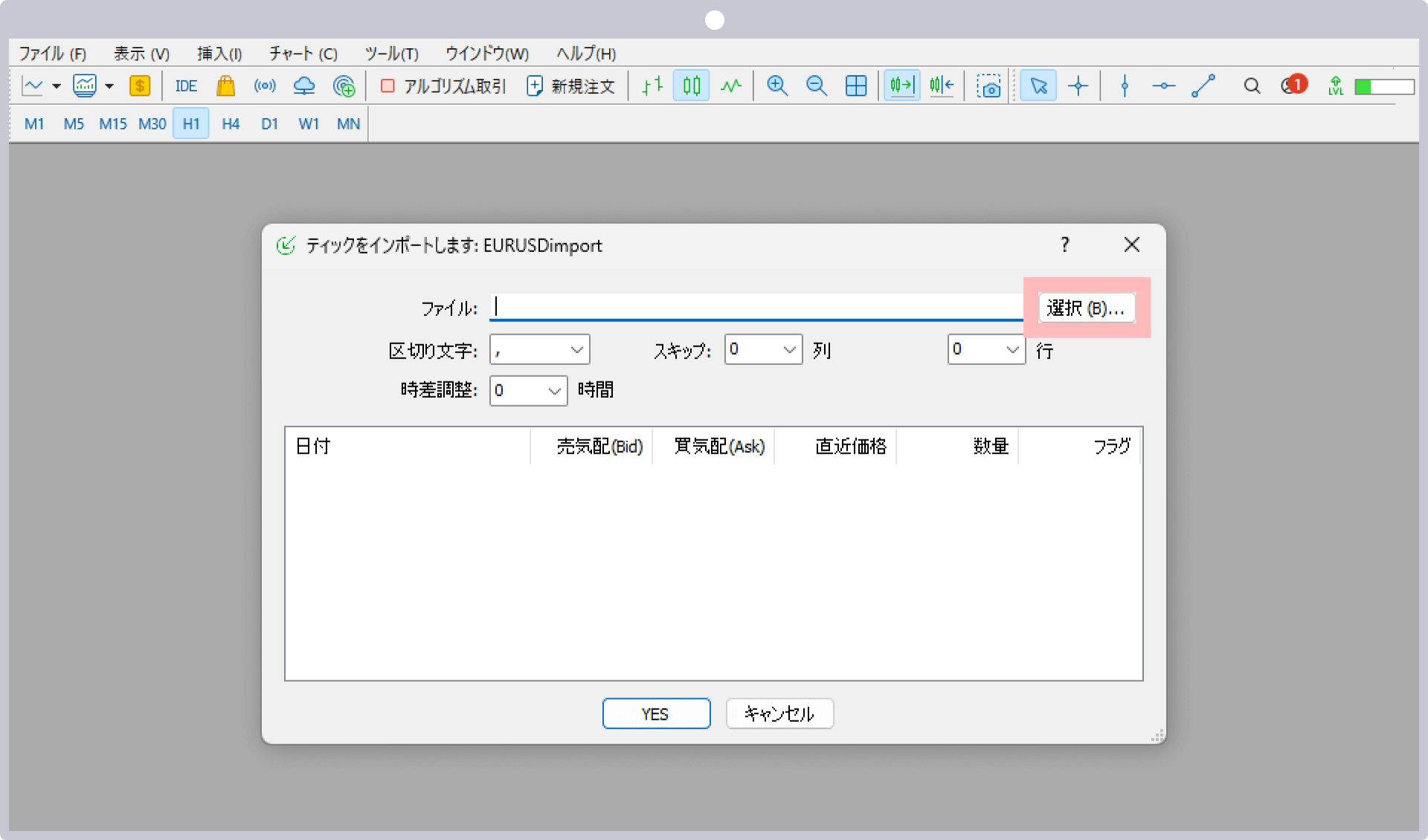
Task: Click the screenshot camera icon
Action: 988,86
